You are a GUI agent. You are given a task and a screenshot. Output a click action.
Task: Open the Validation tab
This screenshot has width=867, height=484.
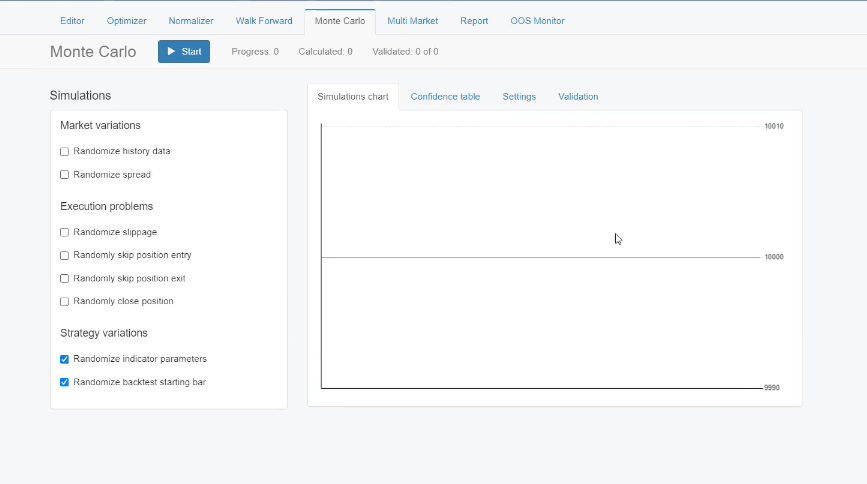pyautogui.click(x=578, y=97)
